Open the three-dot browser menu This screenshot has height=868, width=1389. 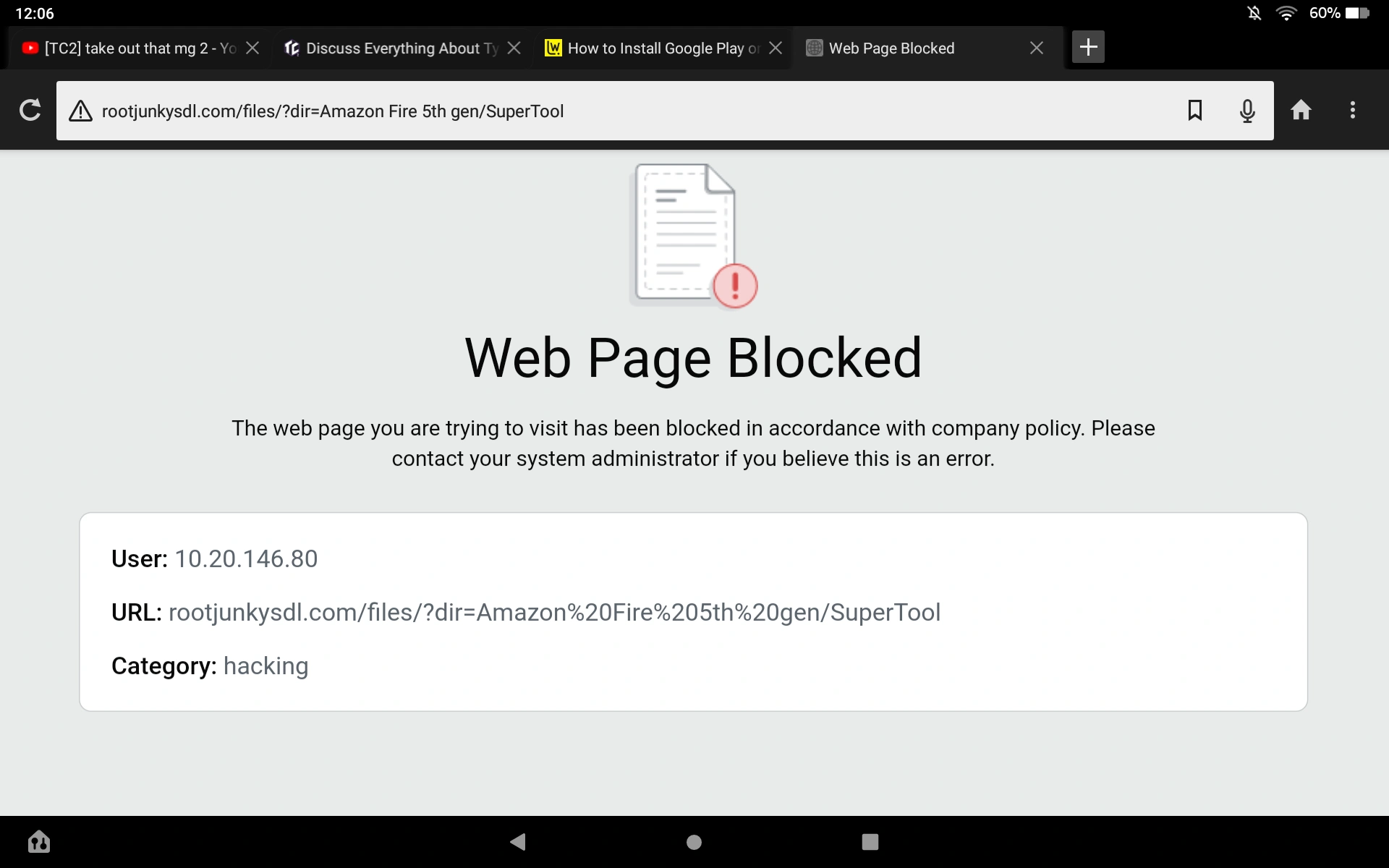(1352, 111)
